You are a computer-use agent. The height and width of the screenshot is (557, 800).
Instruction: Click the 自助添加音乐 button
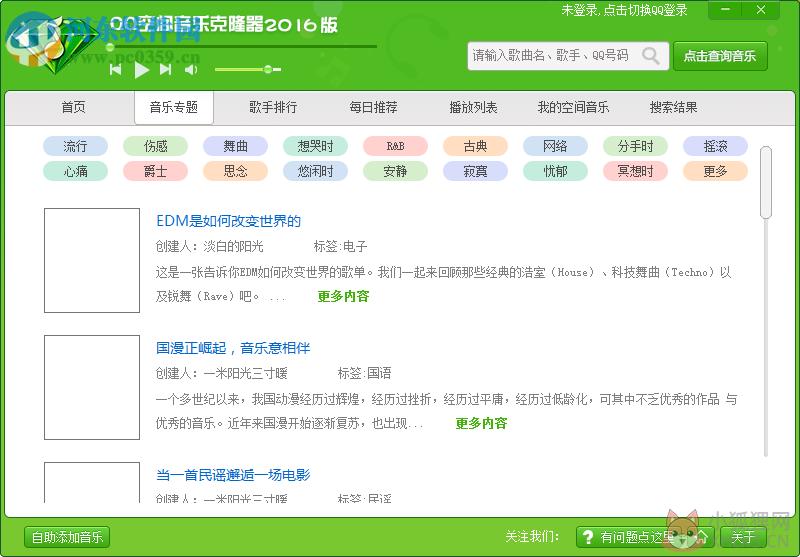67,537
